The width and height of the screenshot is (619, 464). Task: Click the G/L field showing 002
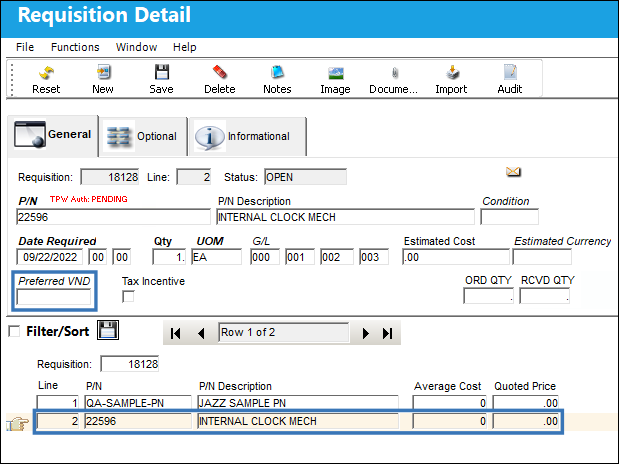(337, 257)
